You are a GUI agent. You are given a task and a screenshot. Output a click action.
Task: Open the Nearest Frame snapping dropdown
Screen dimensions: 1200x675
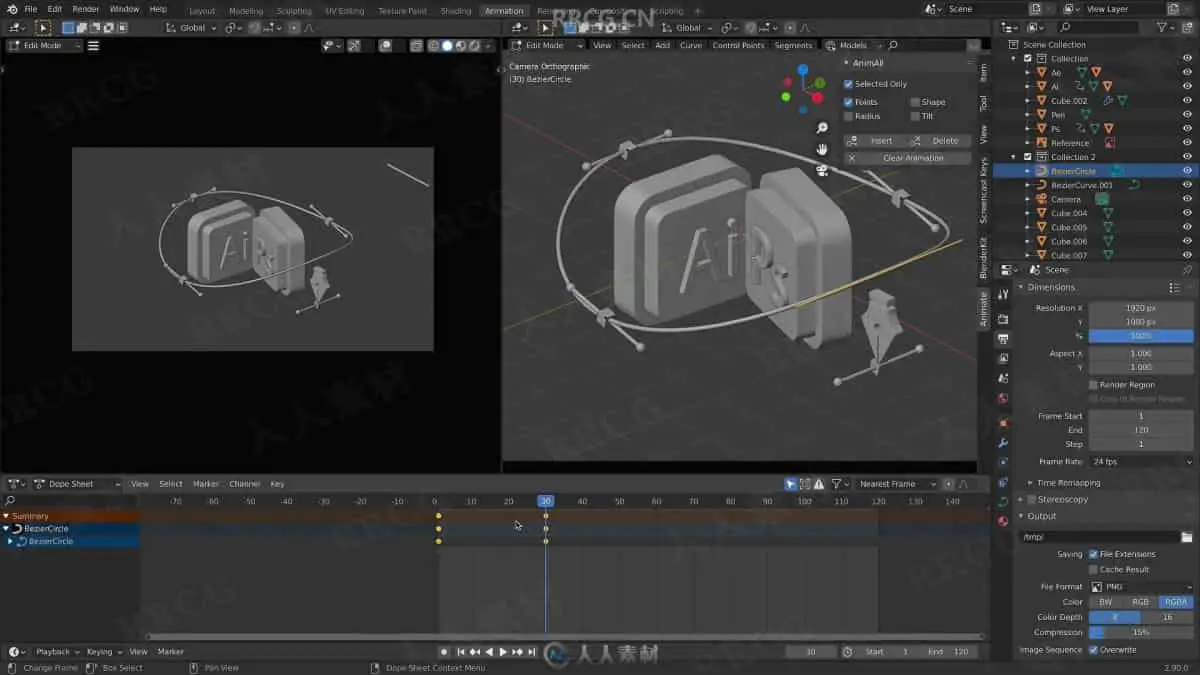[x=898, y=484]
